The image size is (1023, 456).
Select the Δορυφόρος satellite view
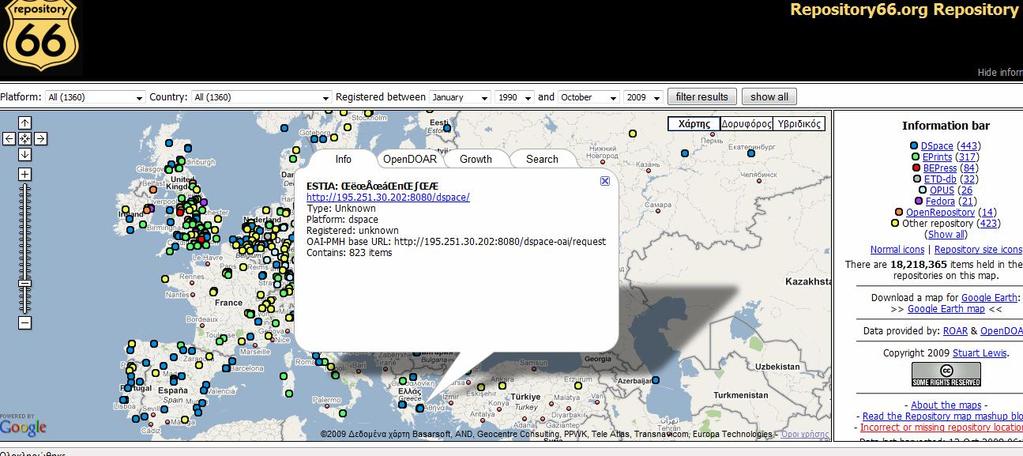click(x=746, y=124)
